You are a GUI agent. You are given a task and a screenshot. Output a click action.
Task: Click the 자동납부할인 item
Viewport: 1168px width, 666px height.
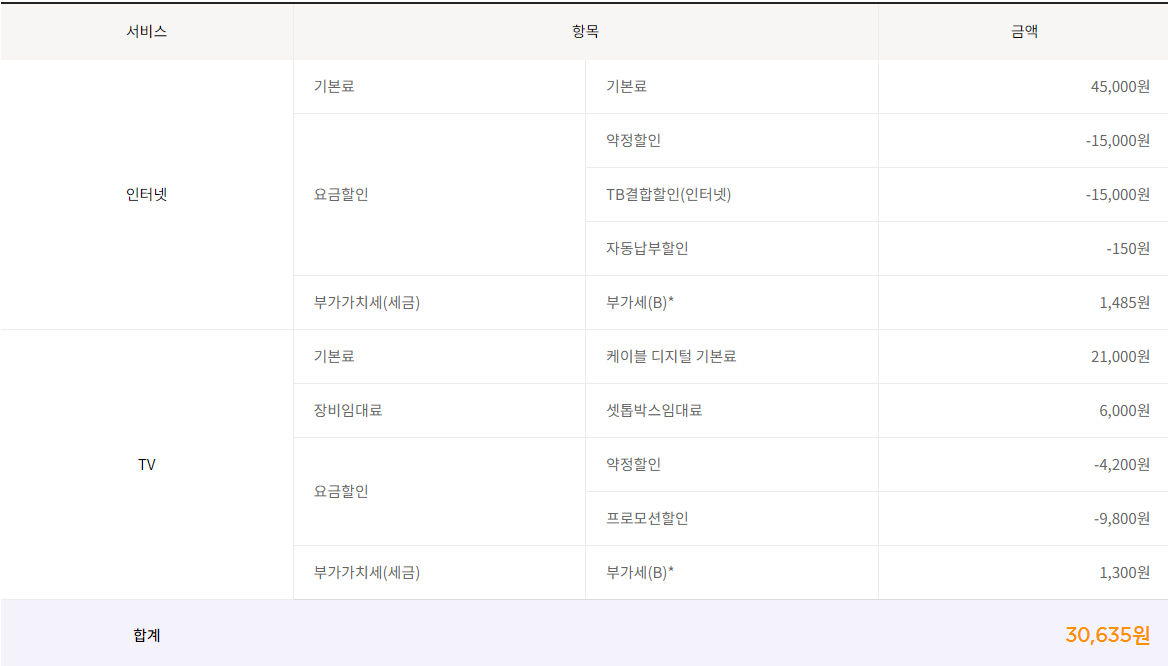pyautogui.click(x=646, y=248)
